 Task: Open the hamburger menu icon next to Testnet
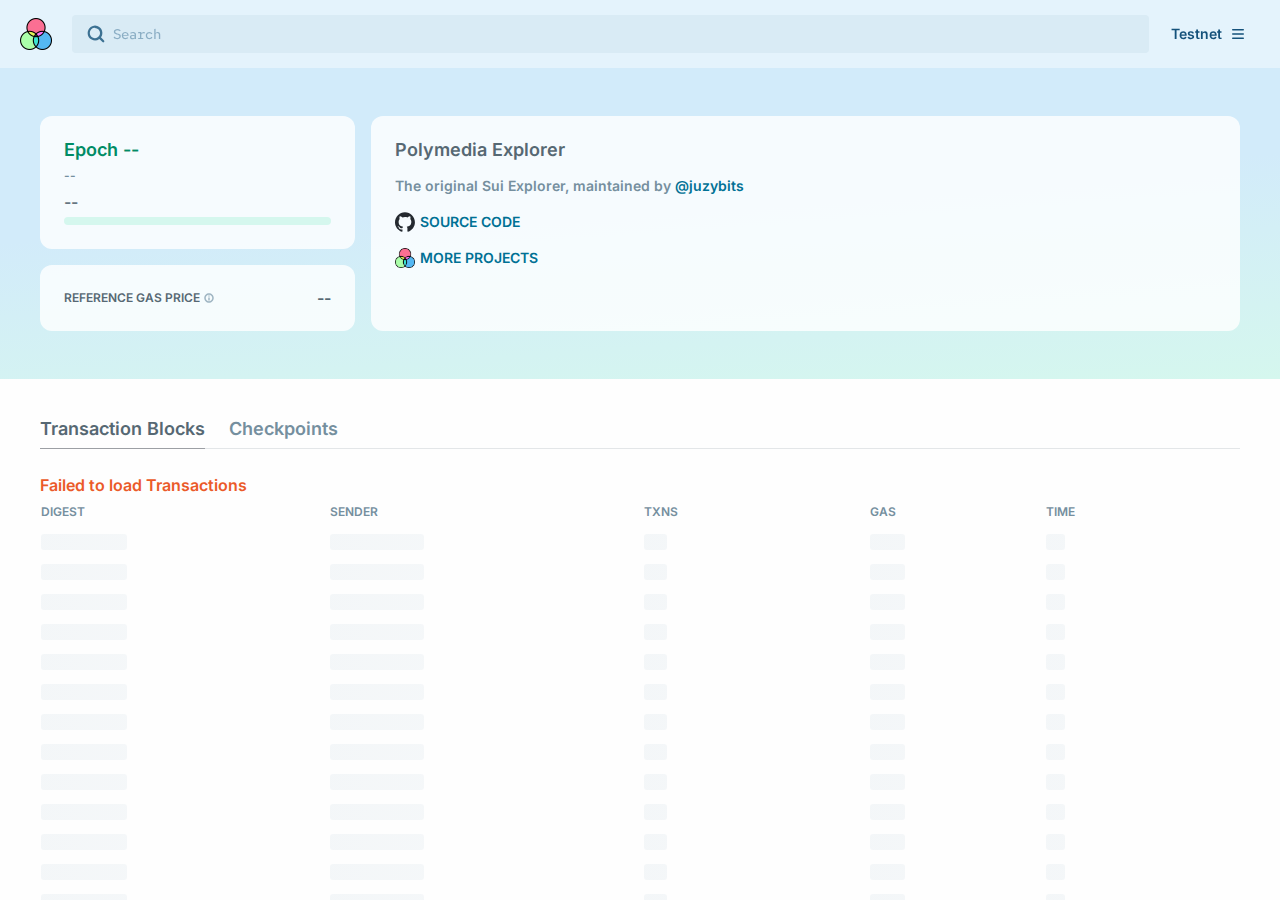[1238, 34]
